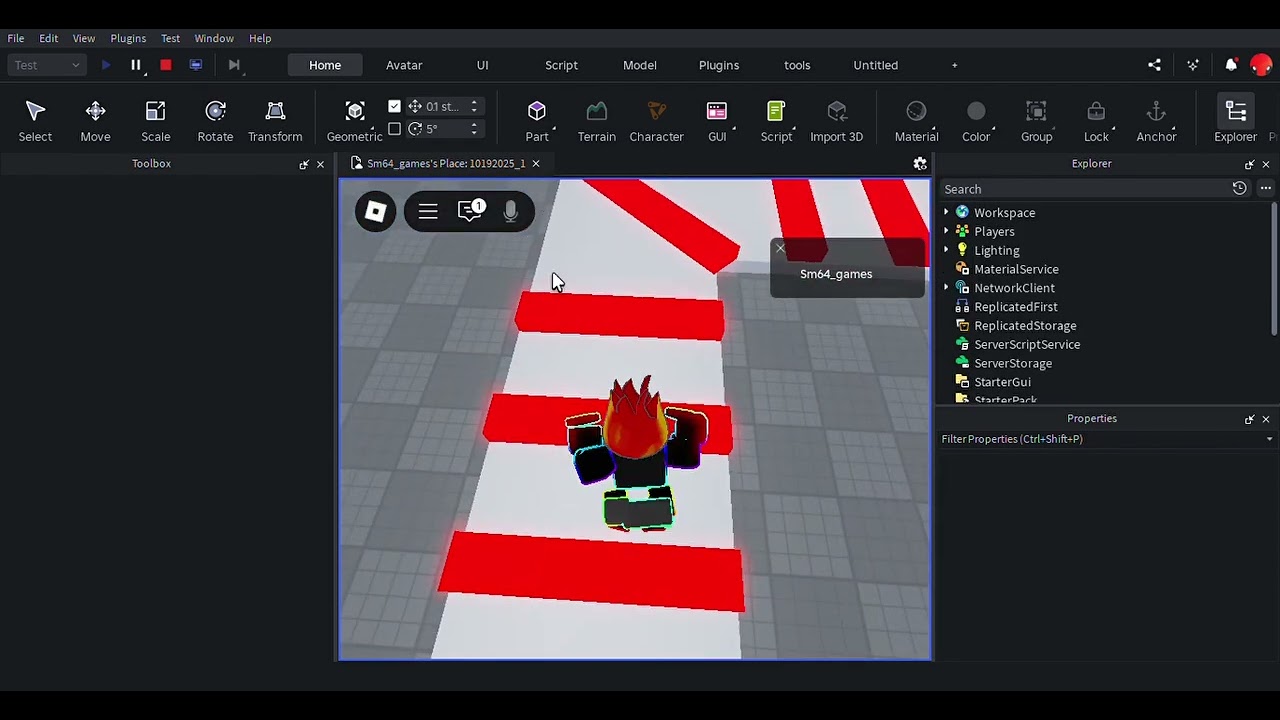This screenshot has height=720, width=1280.
Task: Activate the Move tool
Action: 95,120
